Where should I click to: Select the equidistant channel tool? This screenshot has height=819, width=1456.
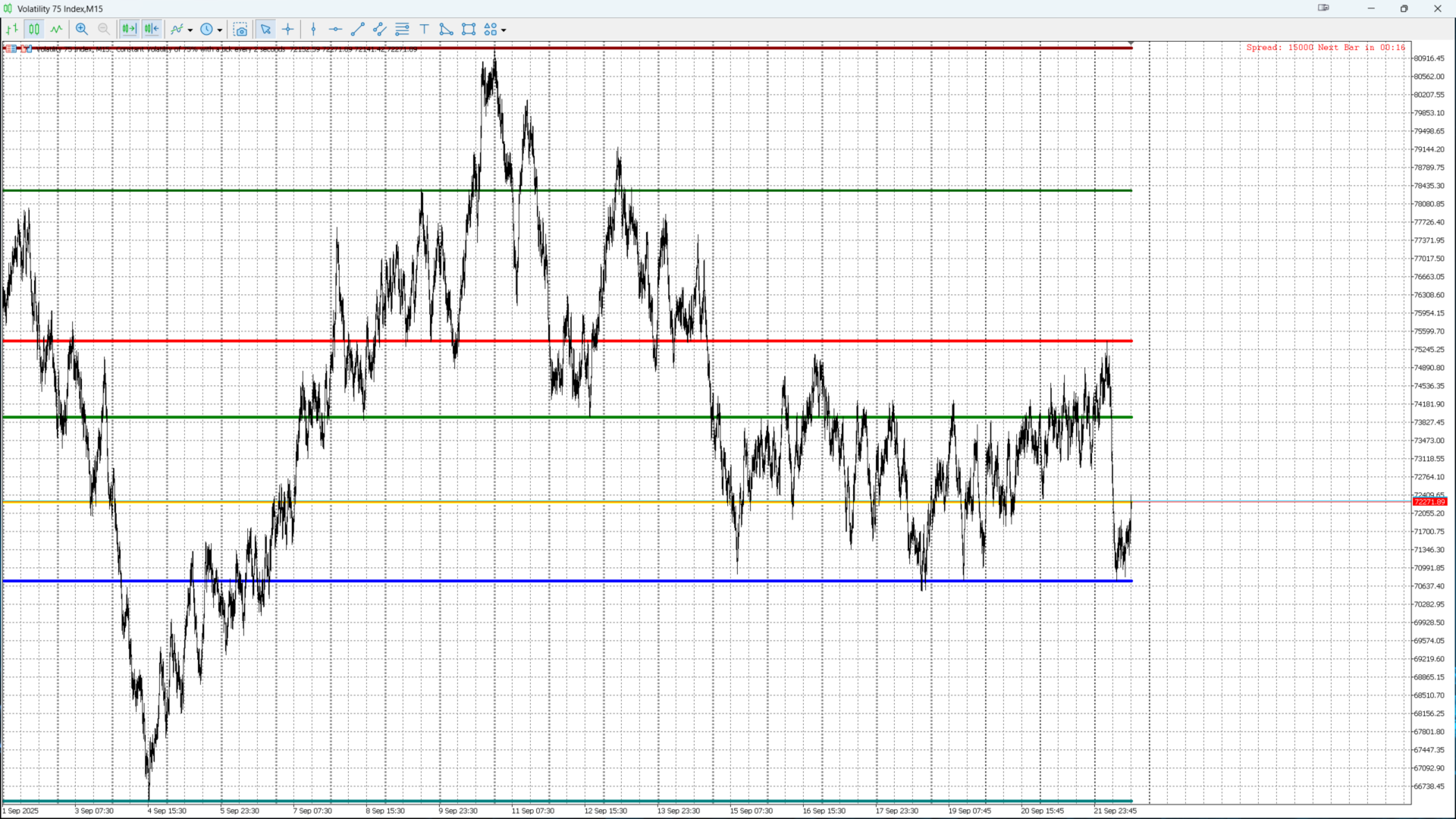380,30
